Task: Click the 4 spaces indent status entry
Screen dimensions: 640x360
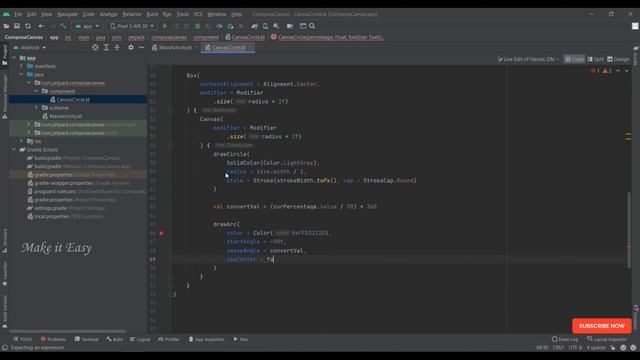Action: click(x=596, y=348)
